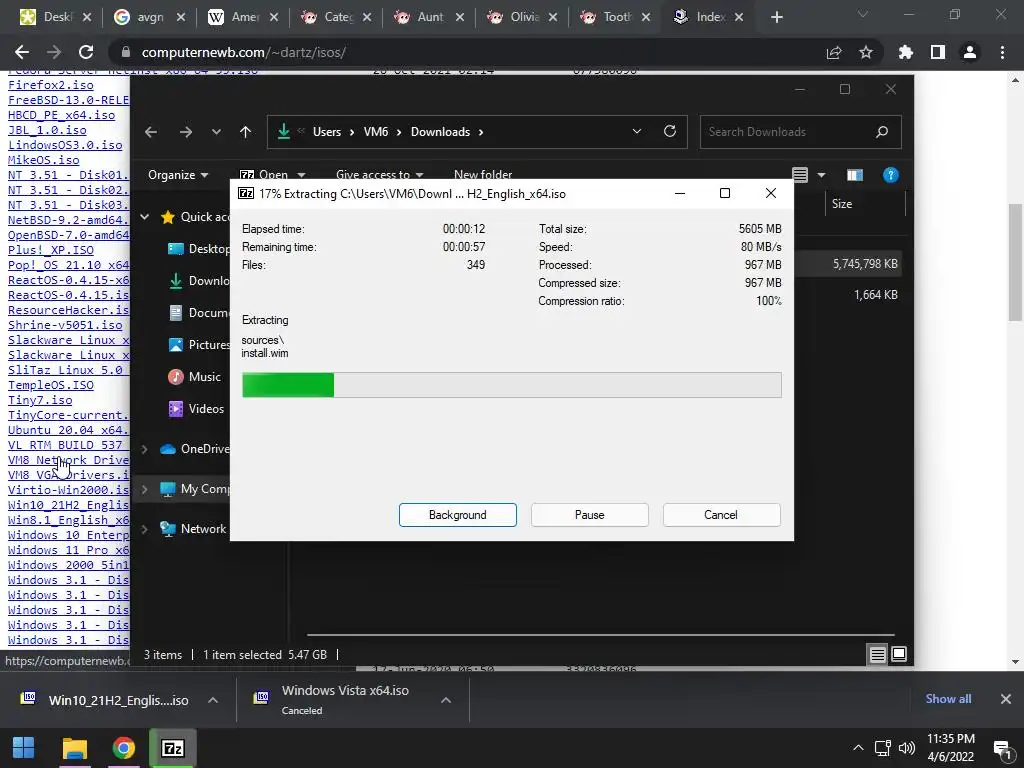
Task: Switch to the avgn browser tab
Action: [149, 17]
